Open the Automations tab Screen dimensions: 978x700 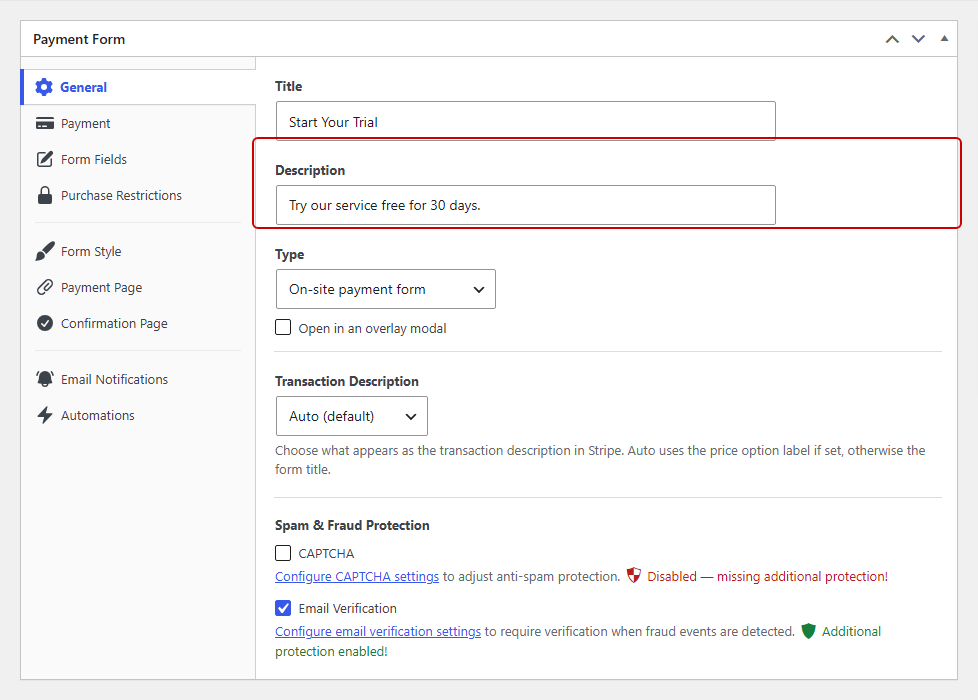tap(138, 416)
